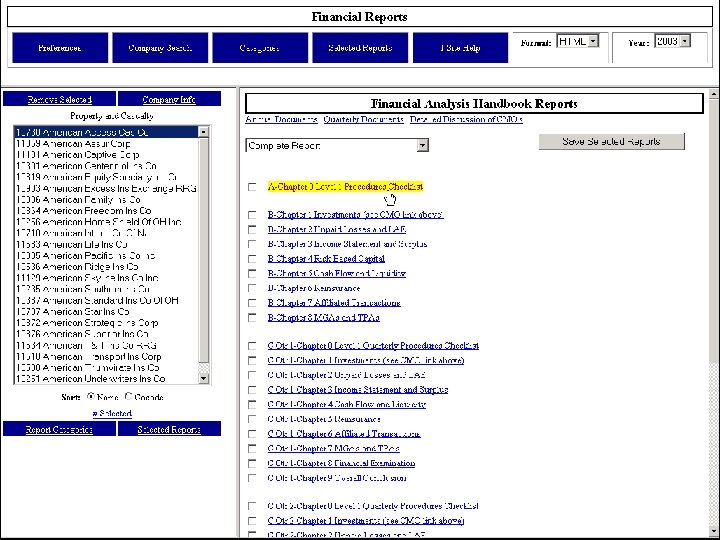720x540 pixels.
Task: Click company list scrollbar down arrow
Action: point(203,378)
